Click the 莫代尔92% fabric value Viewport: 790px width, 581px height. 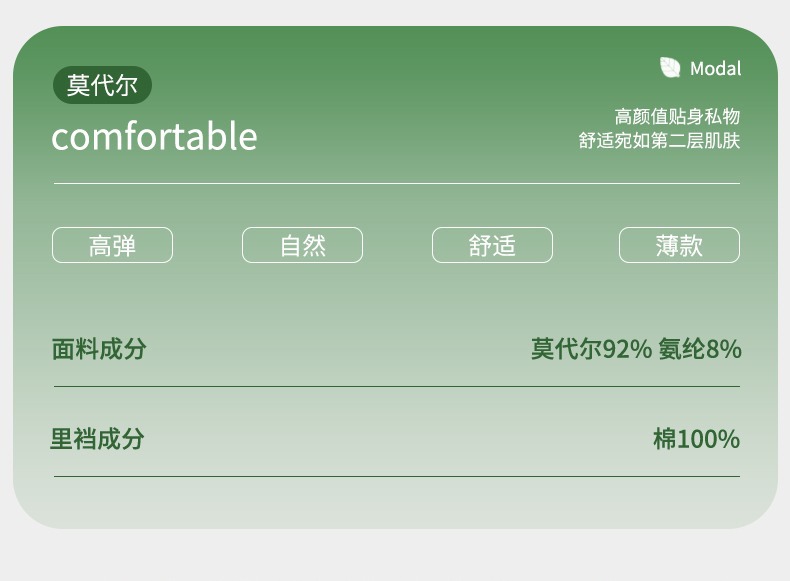[591, 349]
